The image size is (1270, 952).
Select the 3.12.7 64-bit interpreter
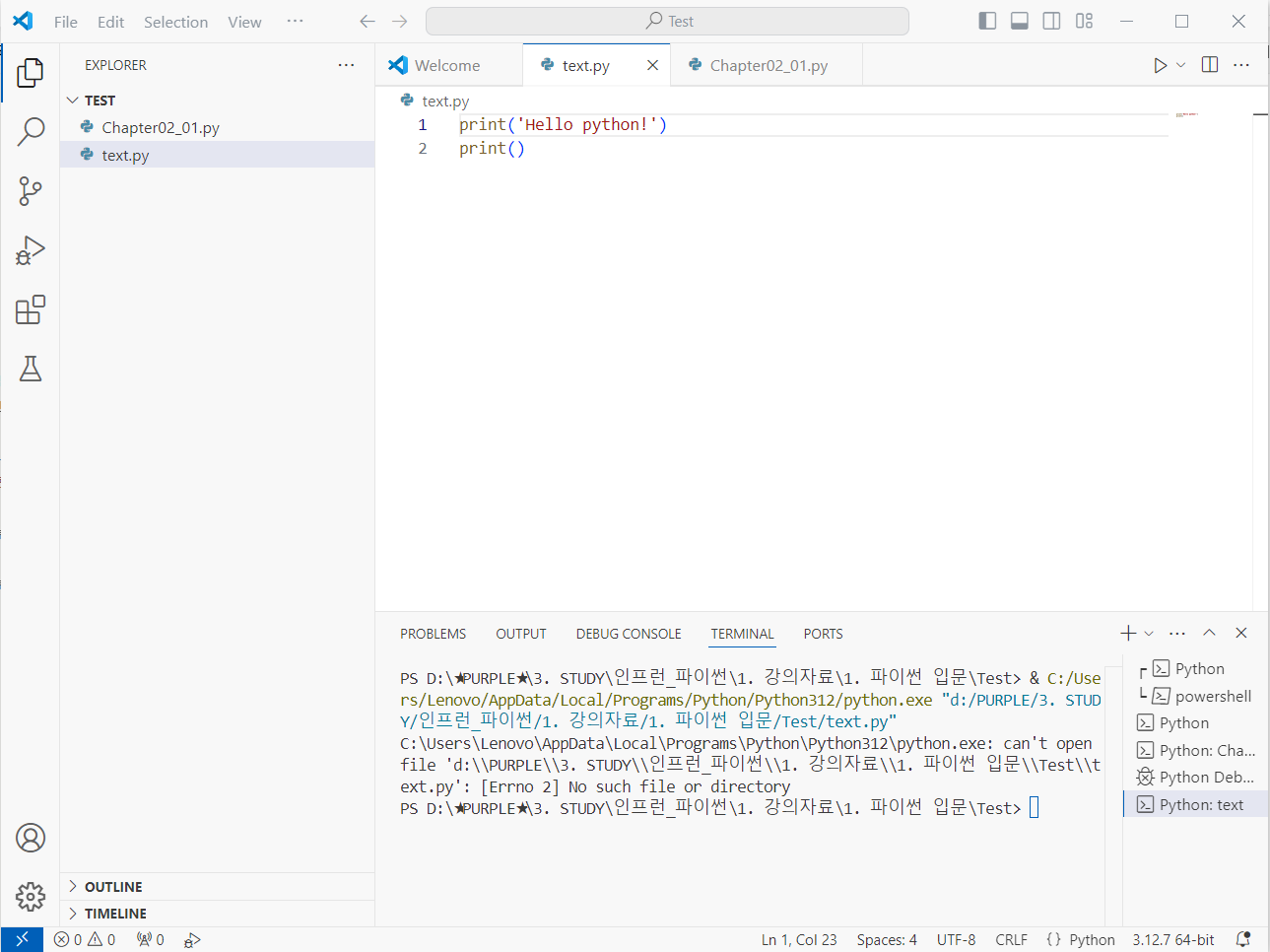(x=1172, y=940)
